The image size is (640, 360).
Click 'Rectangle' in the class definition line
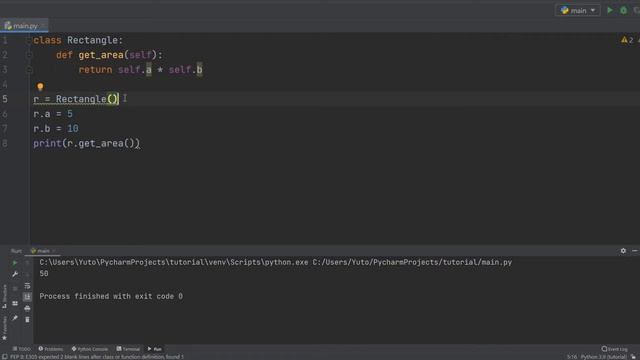point(93,40)
